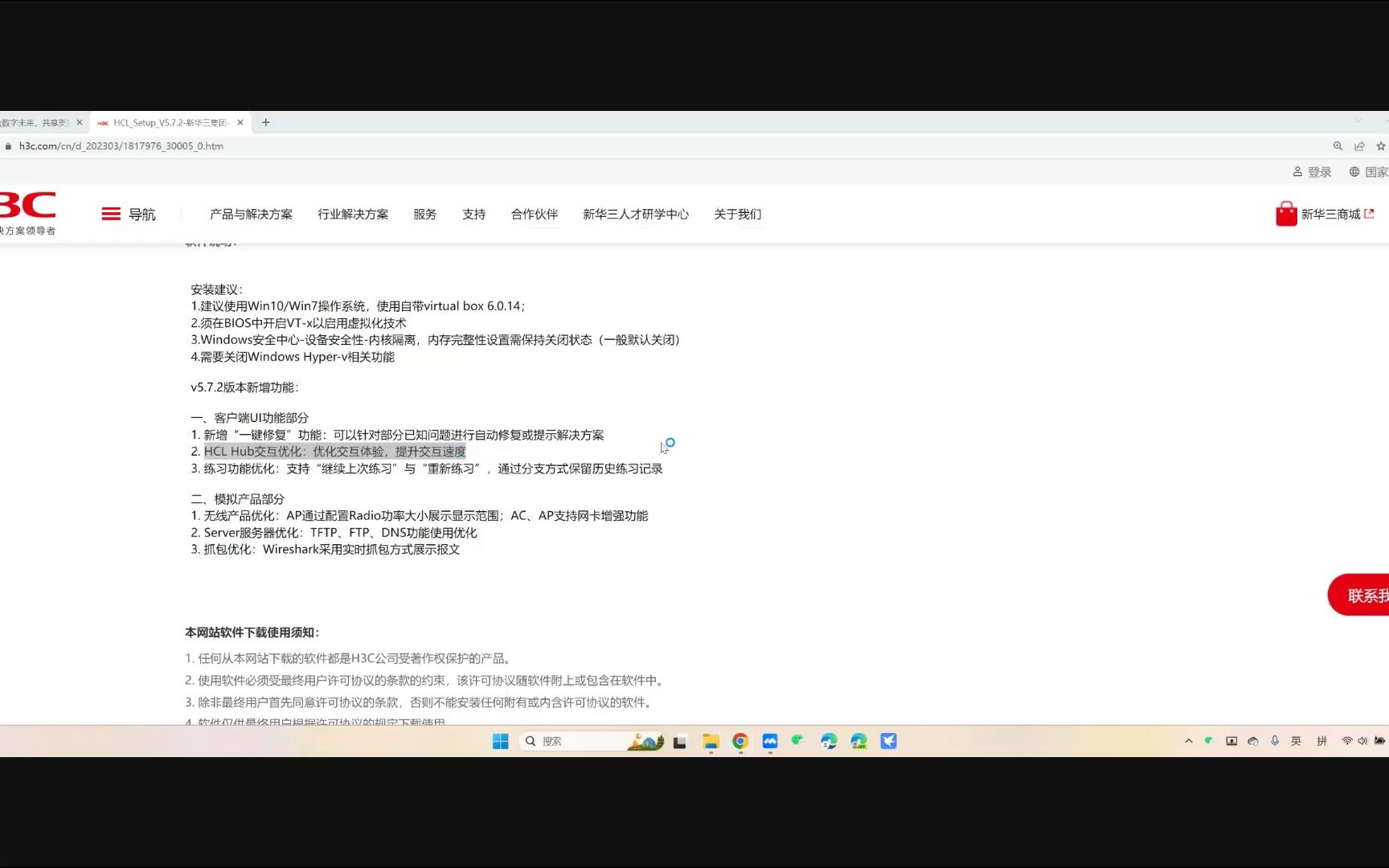Click '本网站软件下载使用须知:' heading
Viewport: 1389px width, 868px height.
pos(252,633)
